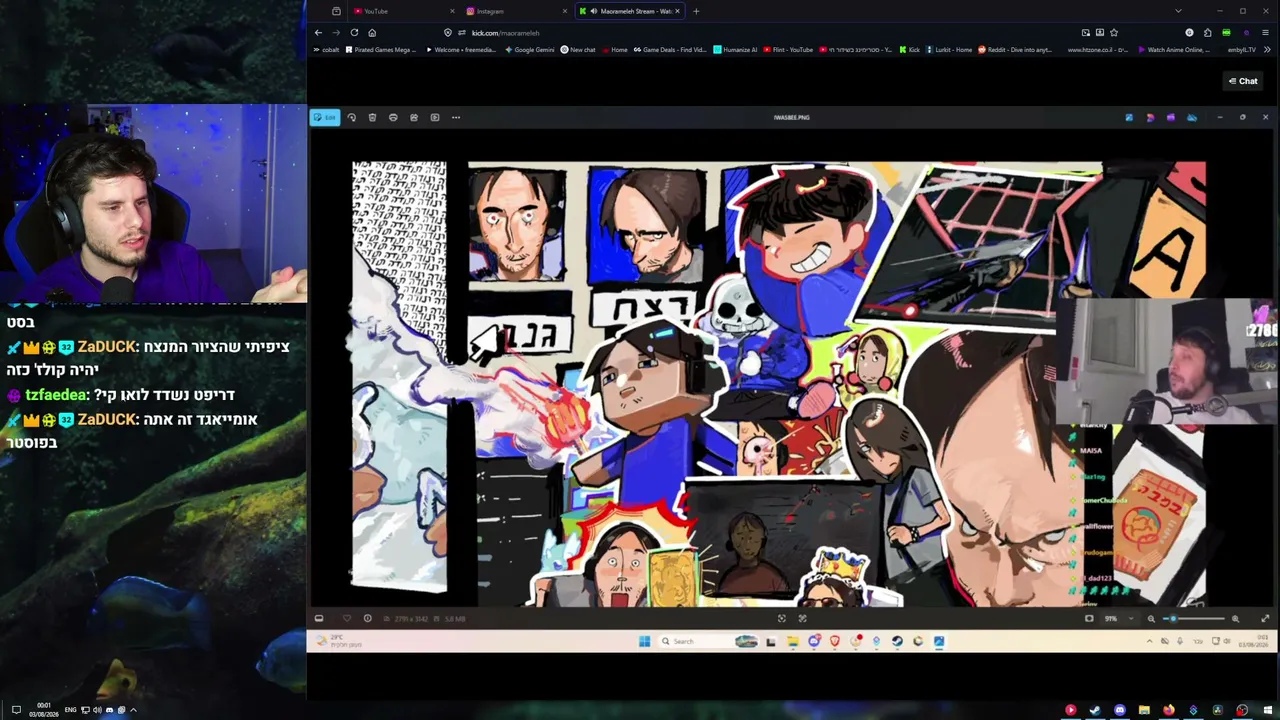Open the Humanize AI bookmark

(735, 50)
